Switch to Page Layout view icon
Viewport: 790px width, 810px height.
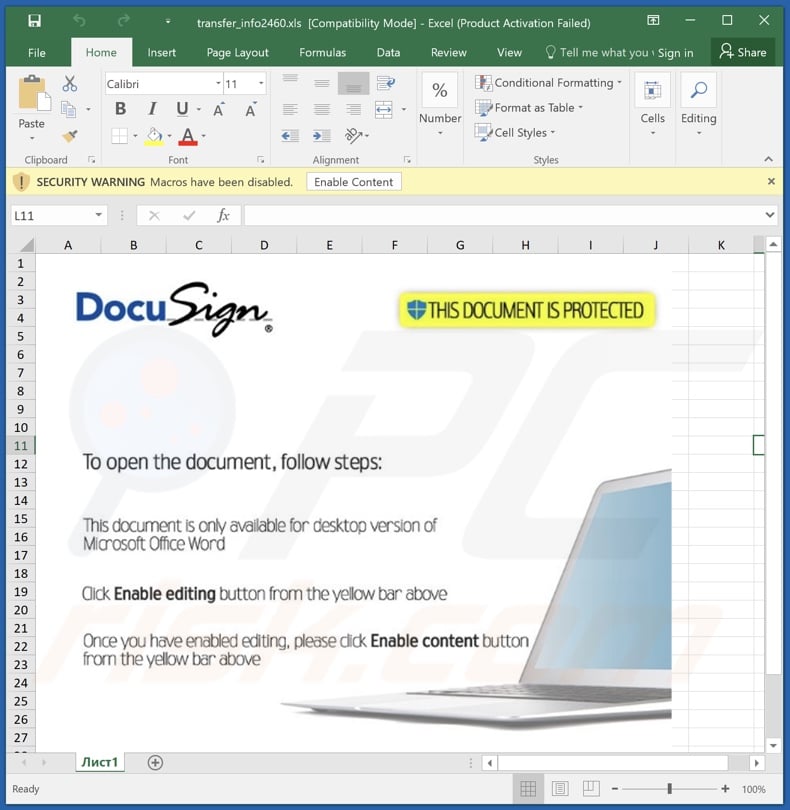coord(560,788)
